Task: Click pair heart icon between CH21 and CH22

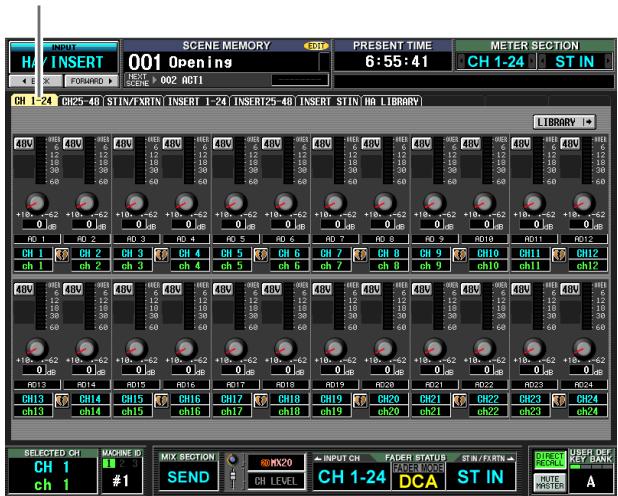Action: coord(459,401)
